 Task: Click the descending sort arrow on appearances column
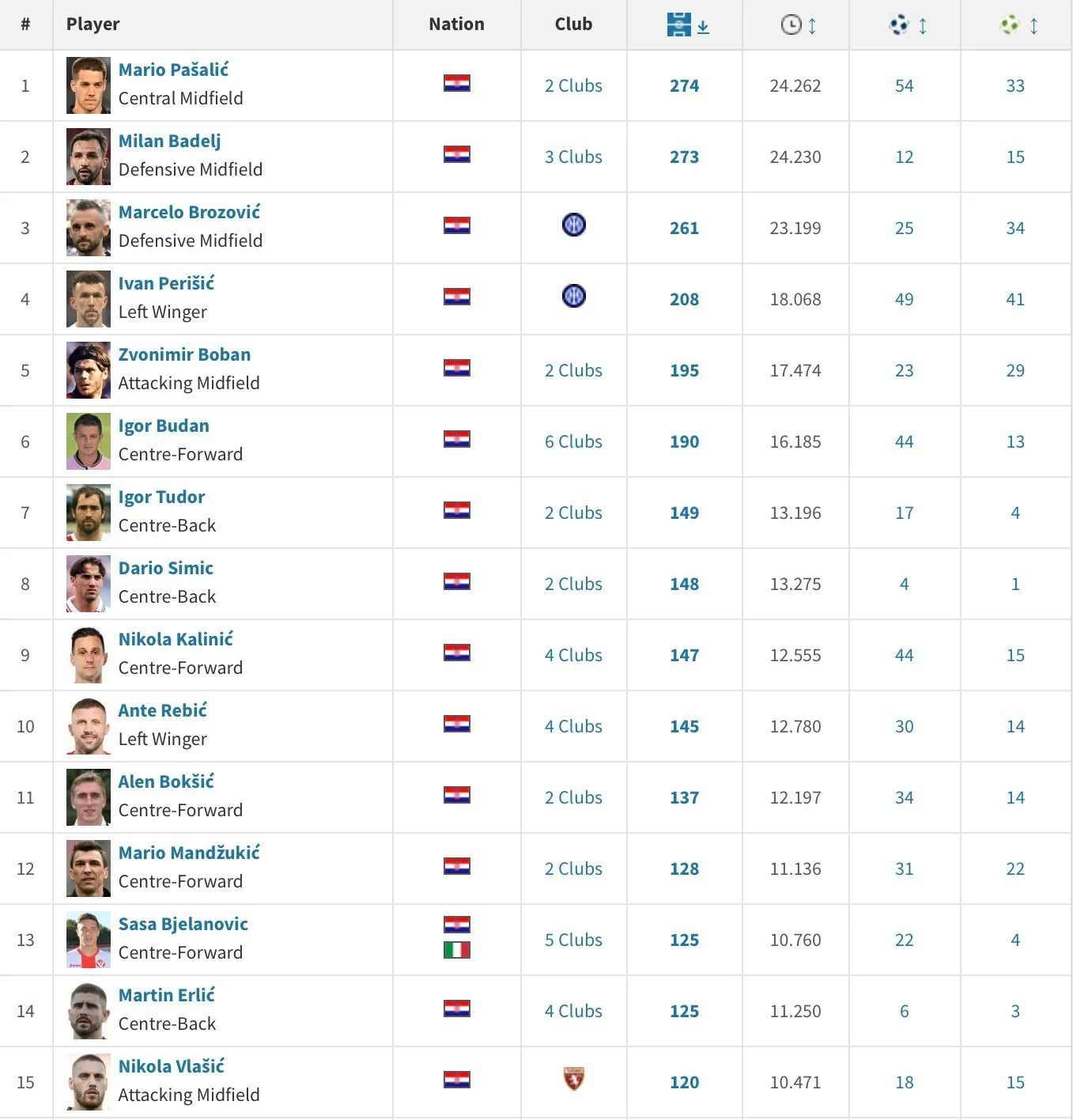(x=701, y=26)
